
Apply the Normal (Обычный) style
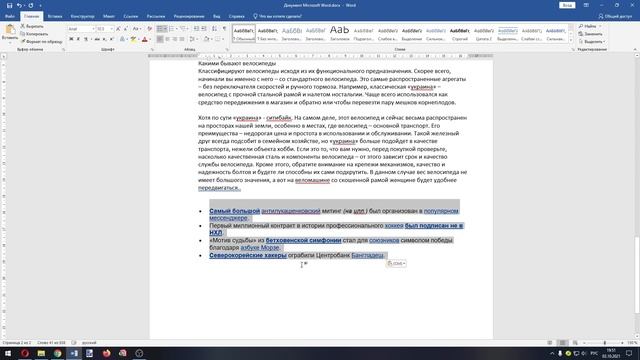click(244, 33)
